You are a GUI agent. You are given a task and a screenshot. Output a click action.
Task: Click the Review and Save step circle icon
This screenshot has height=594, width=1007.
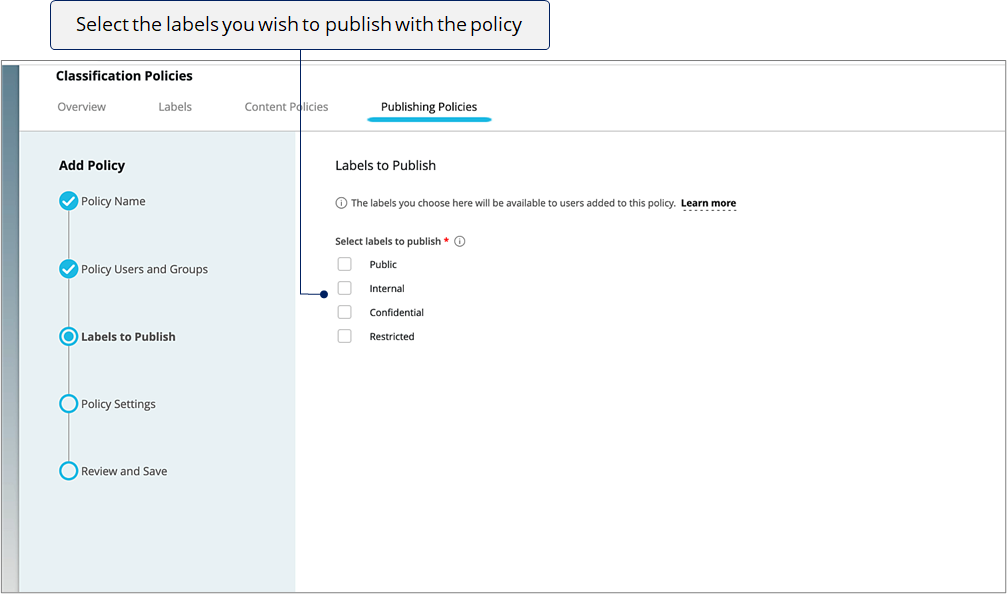coord(69,471)
